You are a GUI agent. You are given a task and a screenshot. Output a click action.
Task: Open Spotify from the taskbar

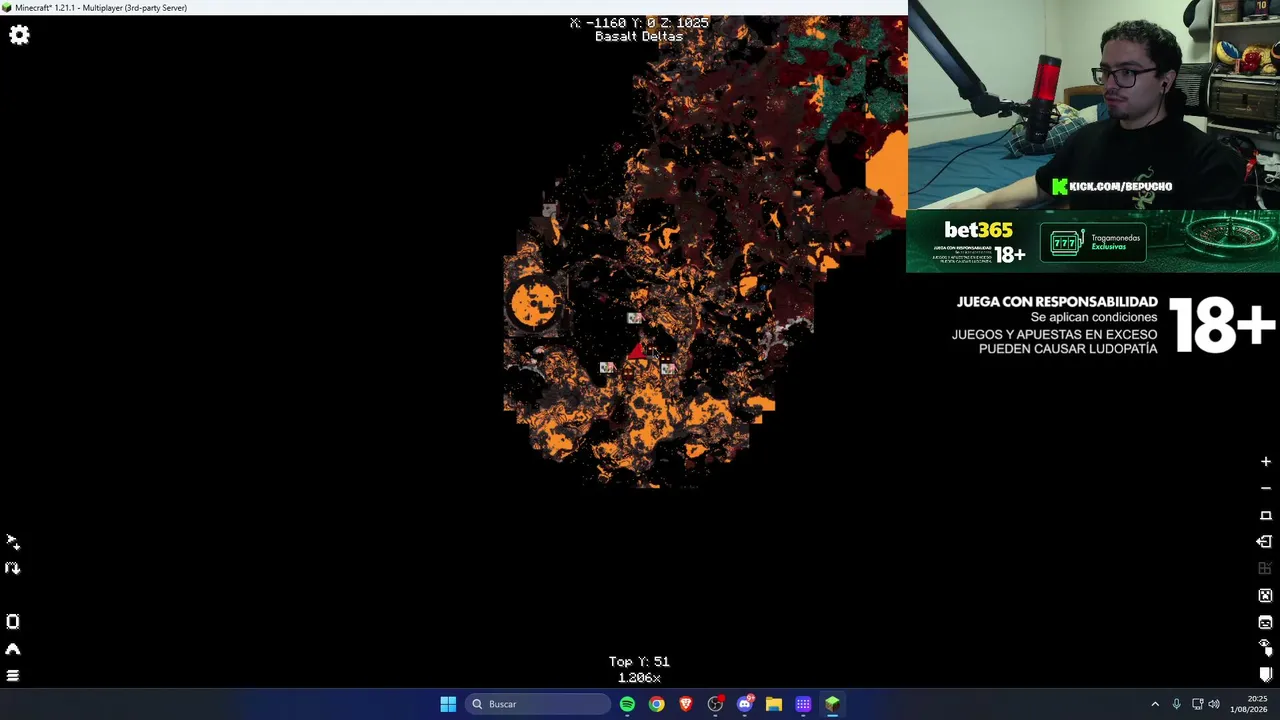(627, 704)
